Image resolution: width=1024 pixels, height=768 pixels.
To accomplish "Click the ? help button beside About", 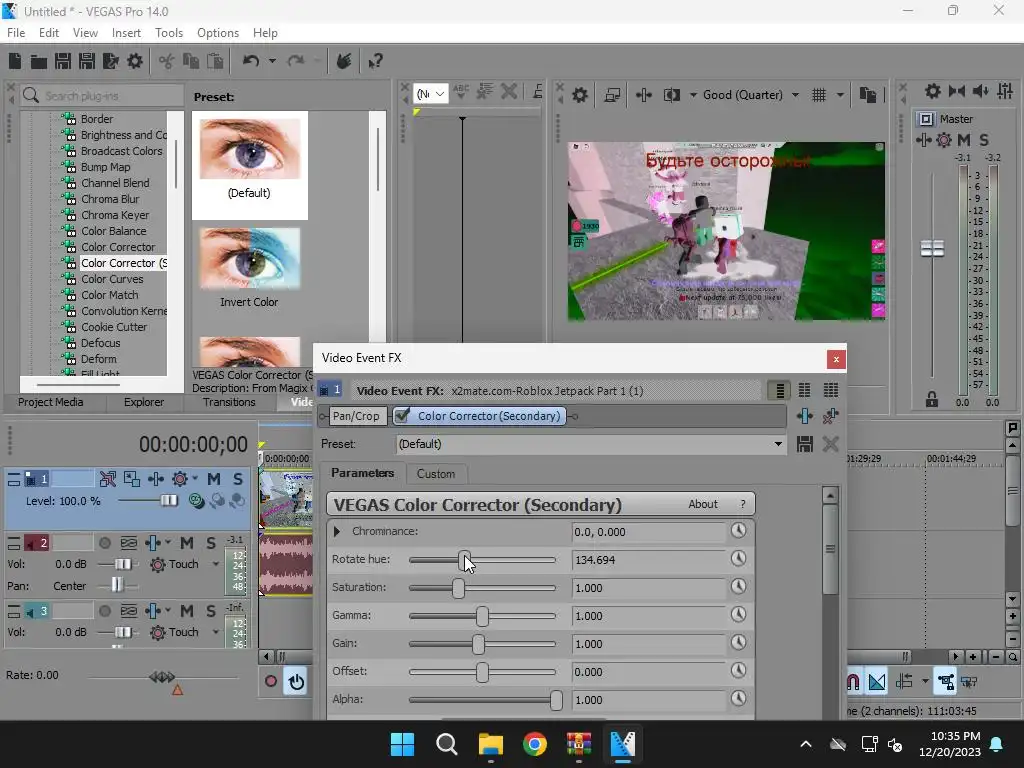I will pyautogui.click(x=743, y=504).
